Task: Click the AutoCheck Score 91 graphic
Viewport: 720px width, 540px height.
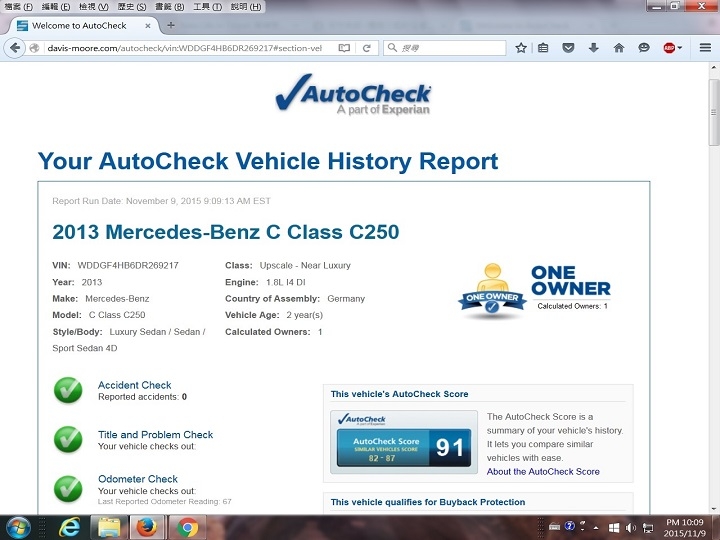Action: (x=404, y=442)
